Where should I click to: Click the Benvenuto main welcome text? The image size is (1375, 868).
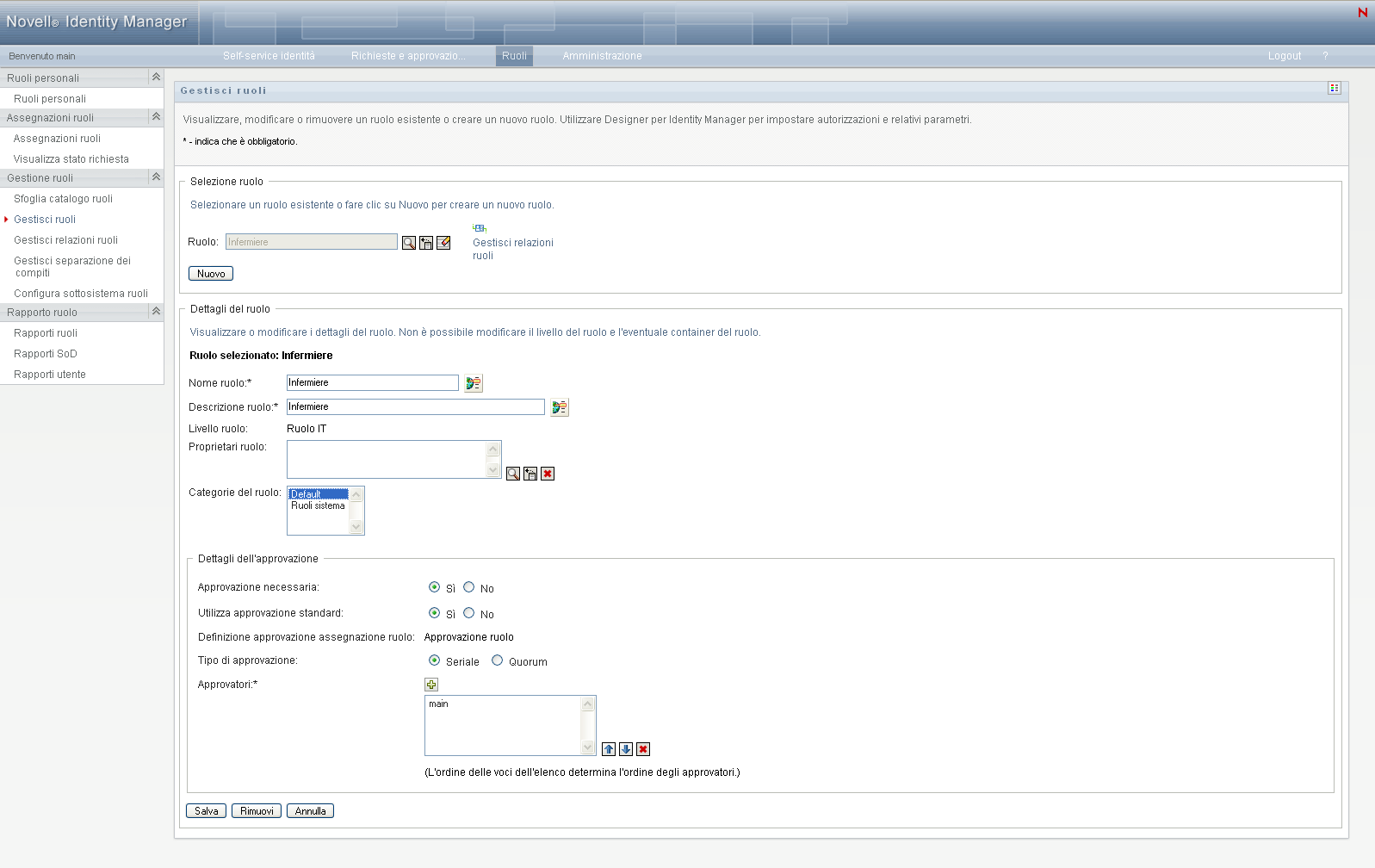pos(42,57)
